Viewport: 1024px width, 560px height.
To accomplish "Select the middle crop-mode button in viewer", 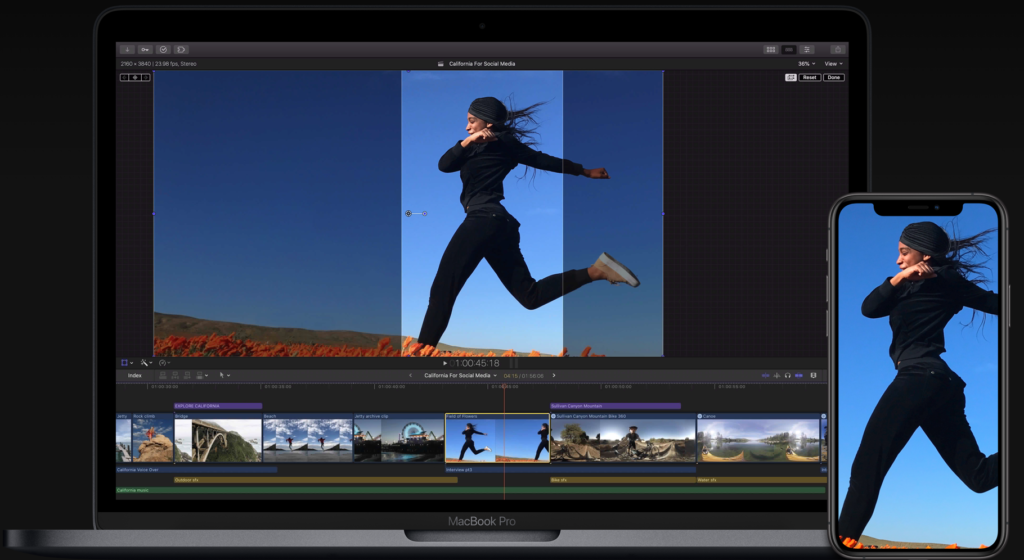I will [135, 78].
